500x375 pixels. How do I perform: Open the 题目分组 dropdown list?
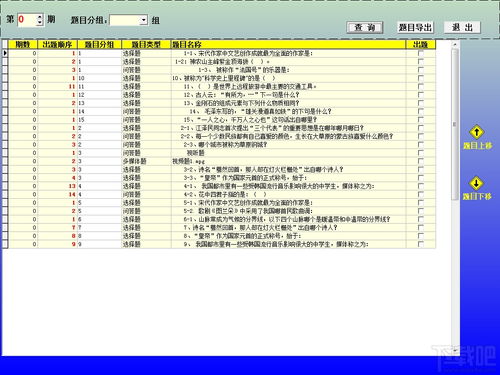coord(144,20)
